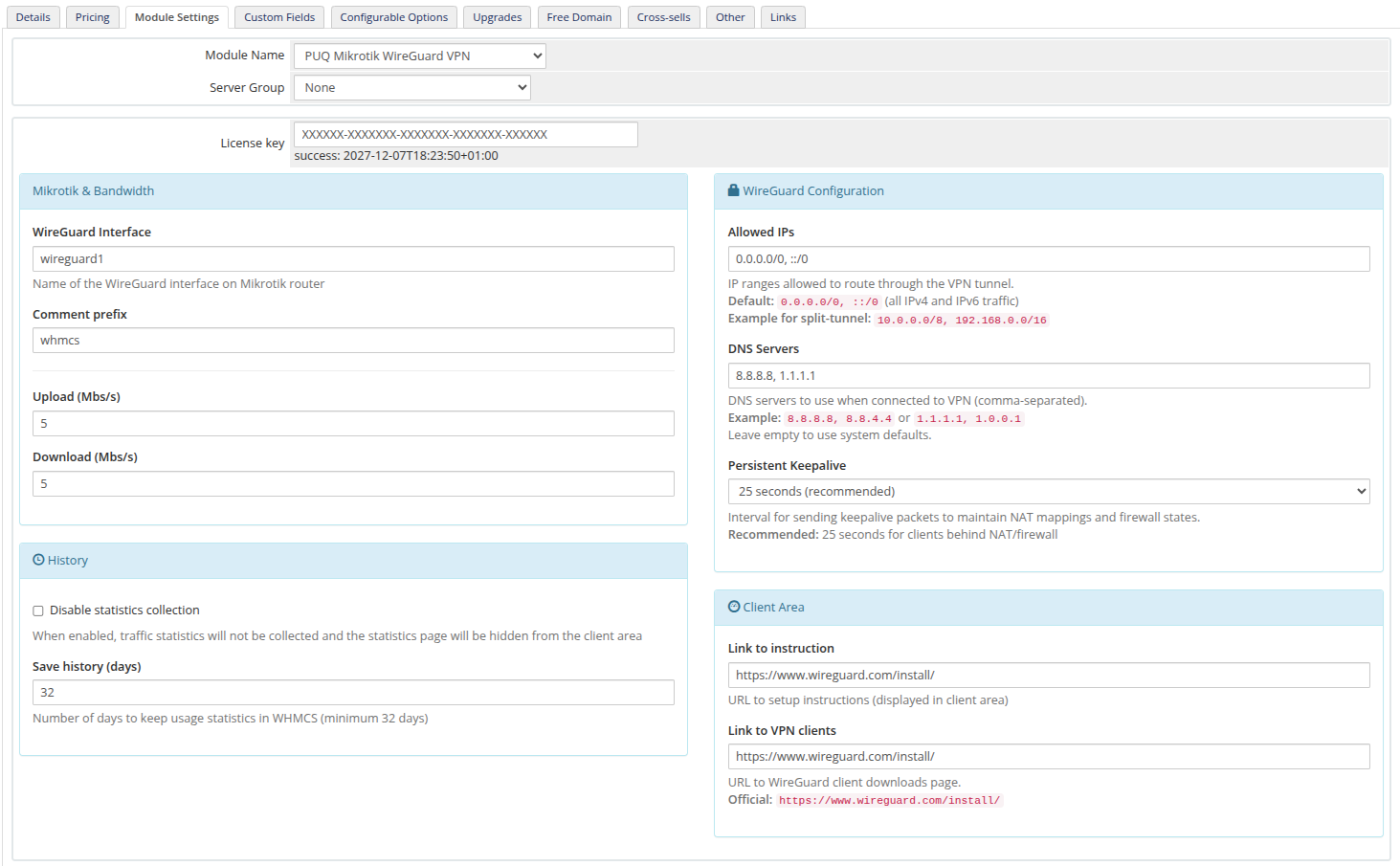Open the Server Group dropdown
This screenshot has width=1400, height=866.
[411, 87]
